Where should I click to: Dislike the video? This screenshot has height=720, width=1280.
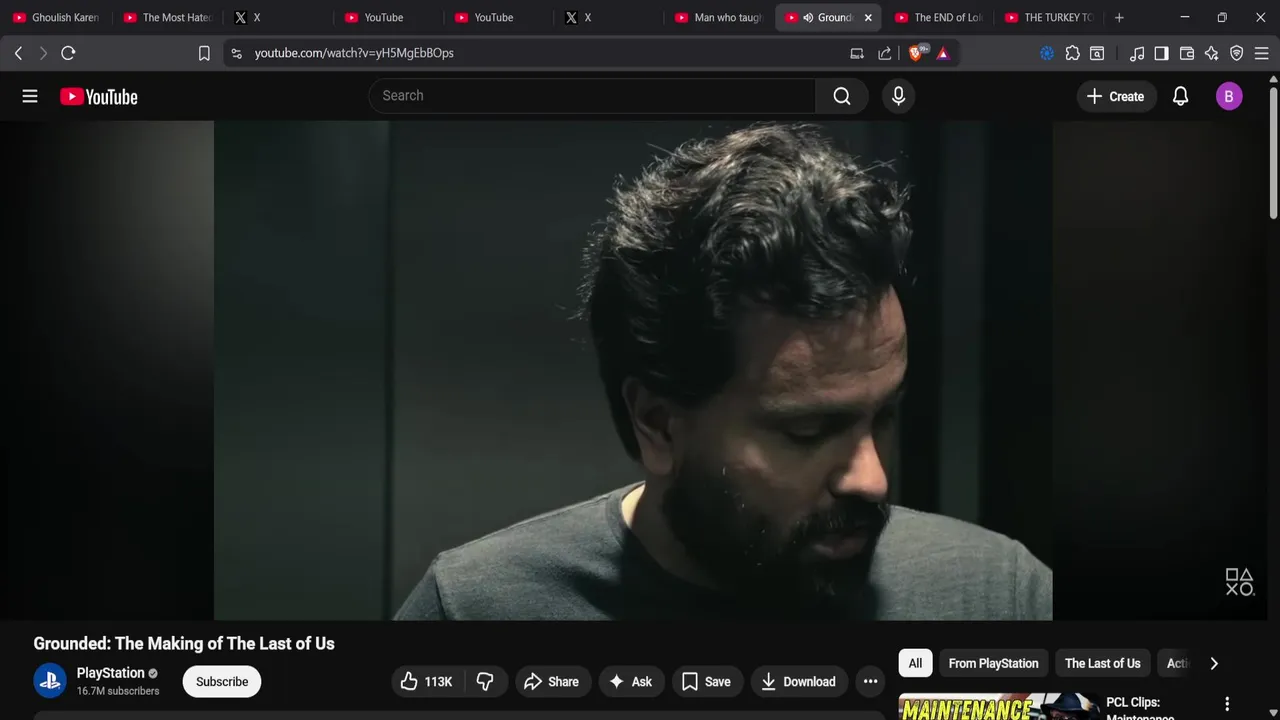click(485, 682)
